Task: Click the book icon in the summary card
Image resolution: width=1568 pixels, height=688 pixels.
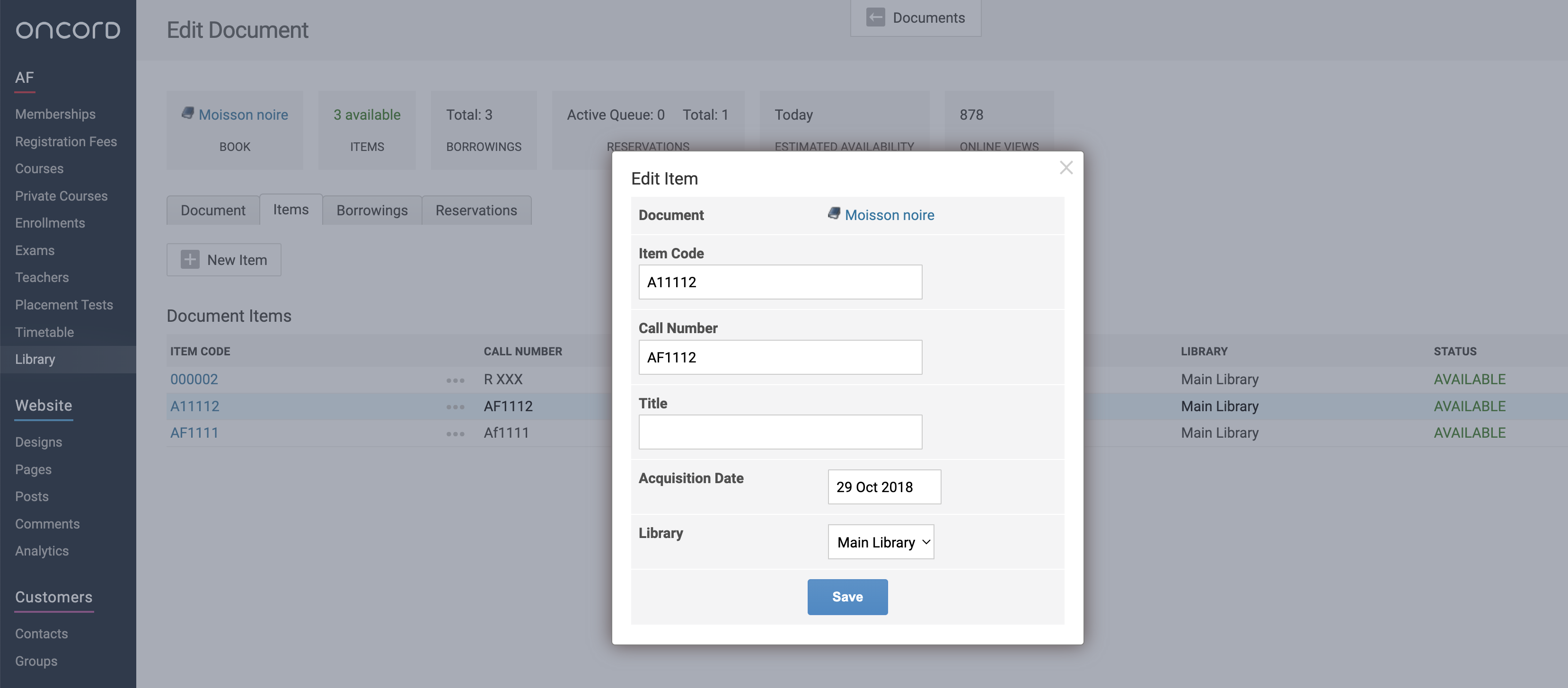Action: pos(187,113)
